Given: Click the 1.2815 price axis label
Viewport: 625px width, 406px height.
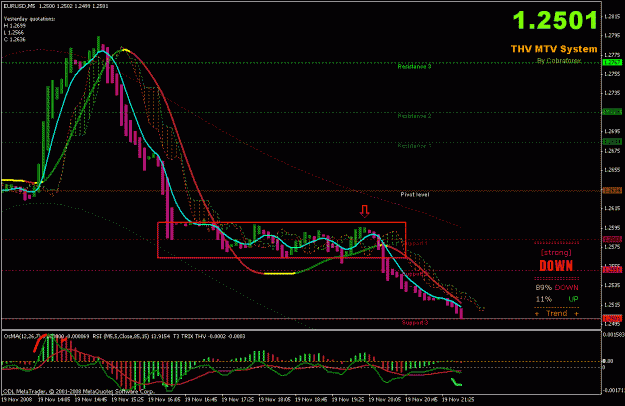Looking at the screenshot, I should pos(613,16).
